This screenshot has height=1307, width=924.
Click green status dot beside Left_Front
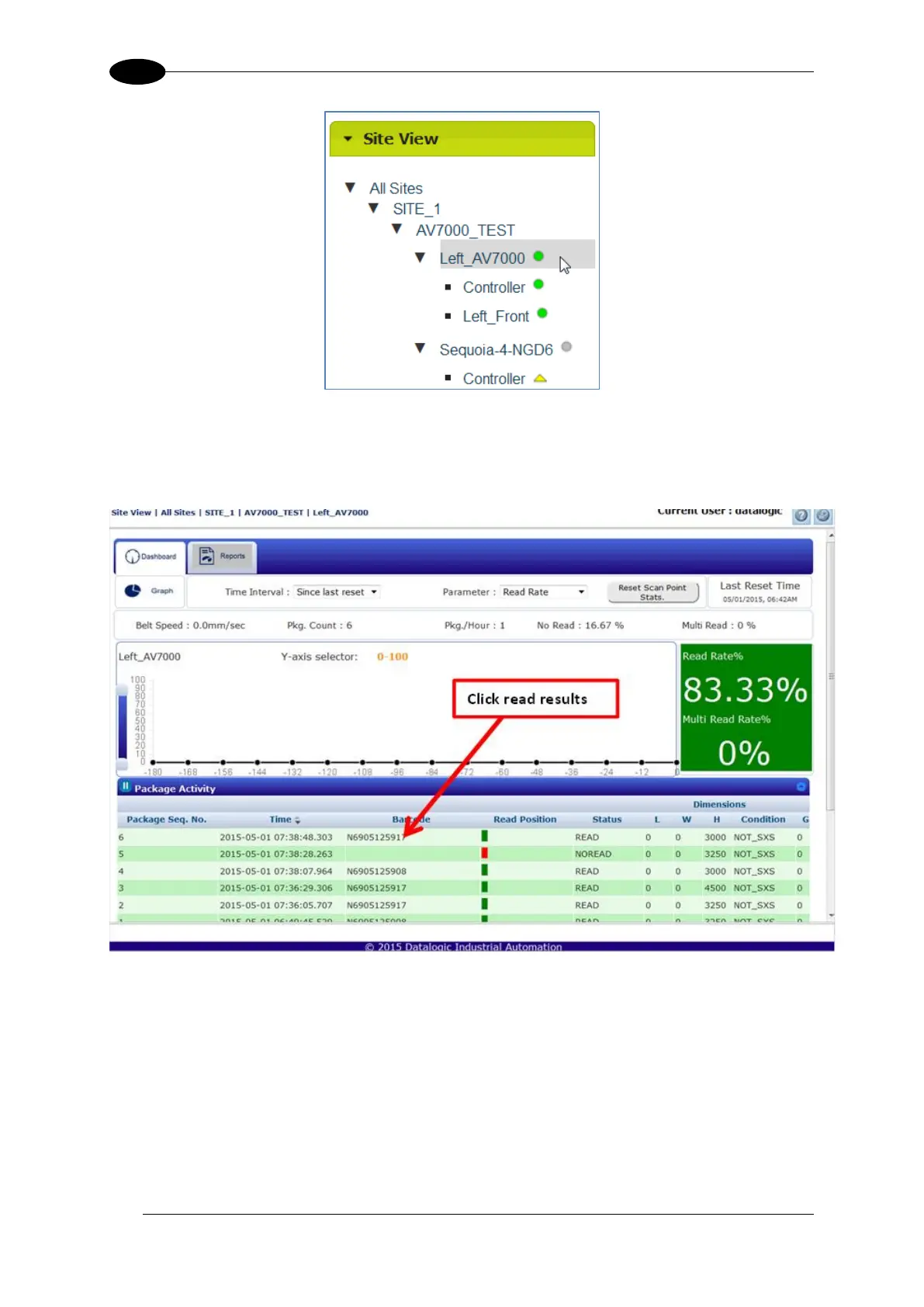(542, 314)
